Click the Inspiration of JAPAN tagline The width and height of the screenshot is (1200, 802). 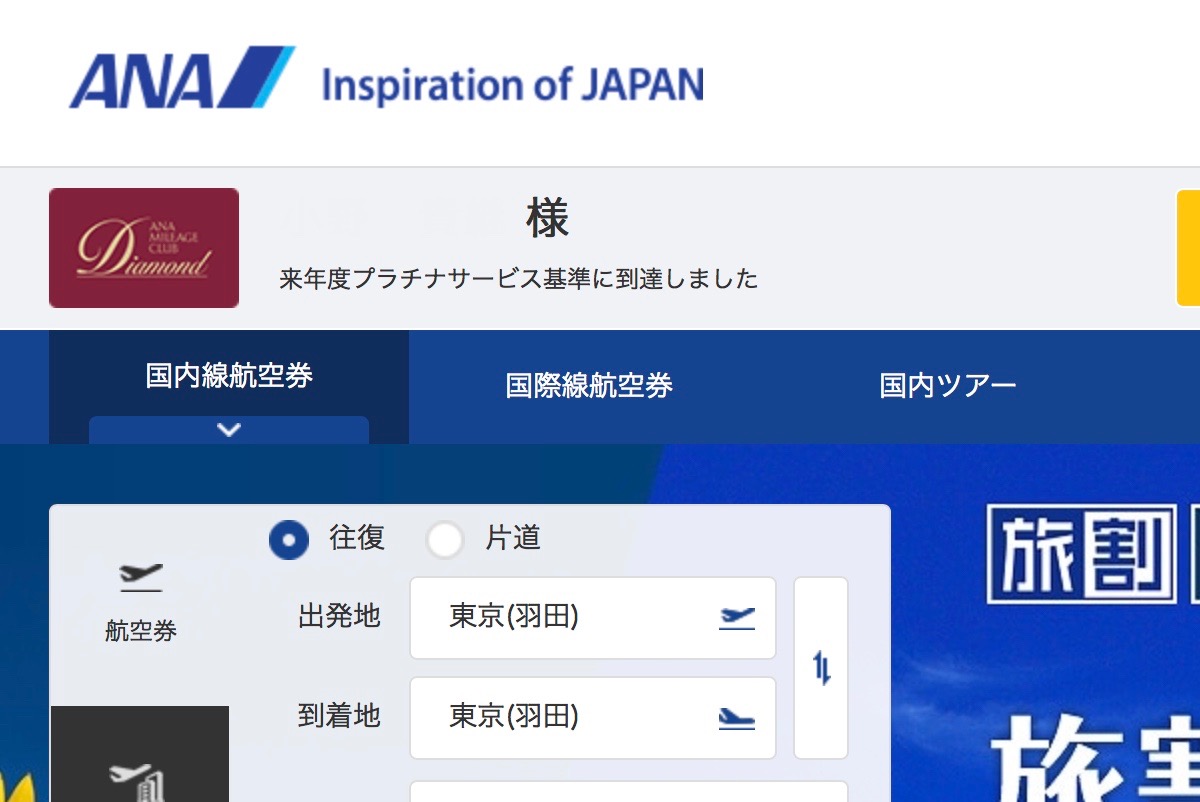[x=513, y=86]
